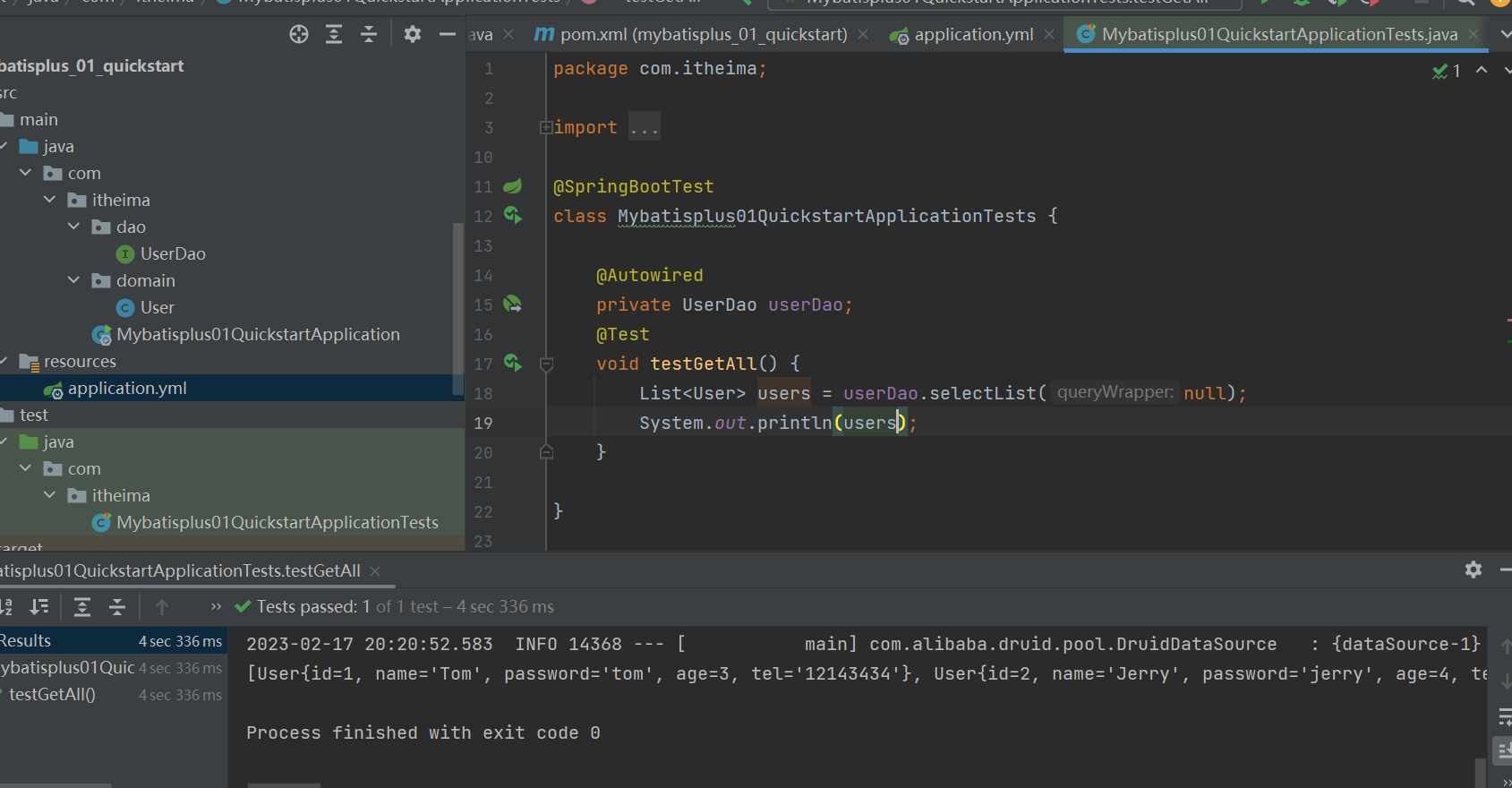1512x788 pixels.
Task: Toggle expand all in test results toolbar
Action: tap(82, 607)
